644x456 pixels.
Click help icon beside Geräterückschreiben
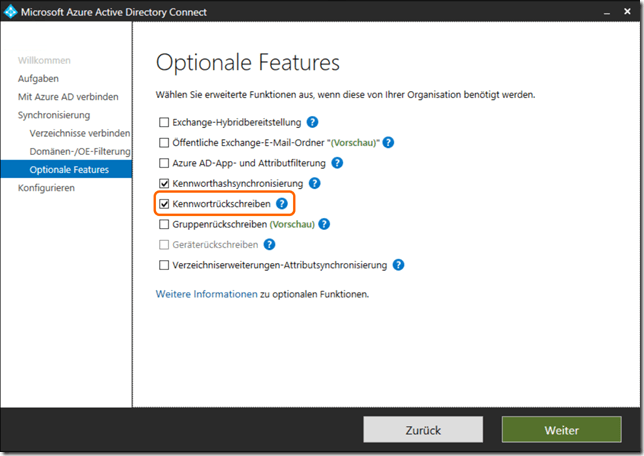pyautogui.click(x=268, y=245)
